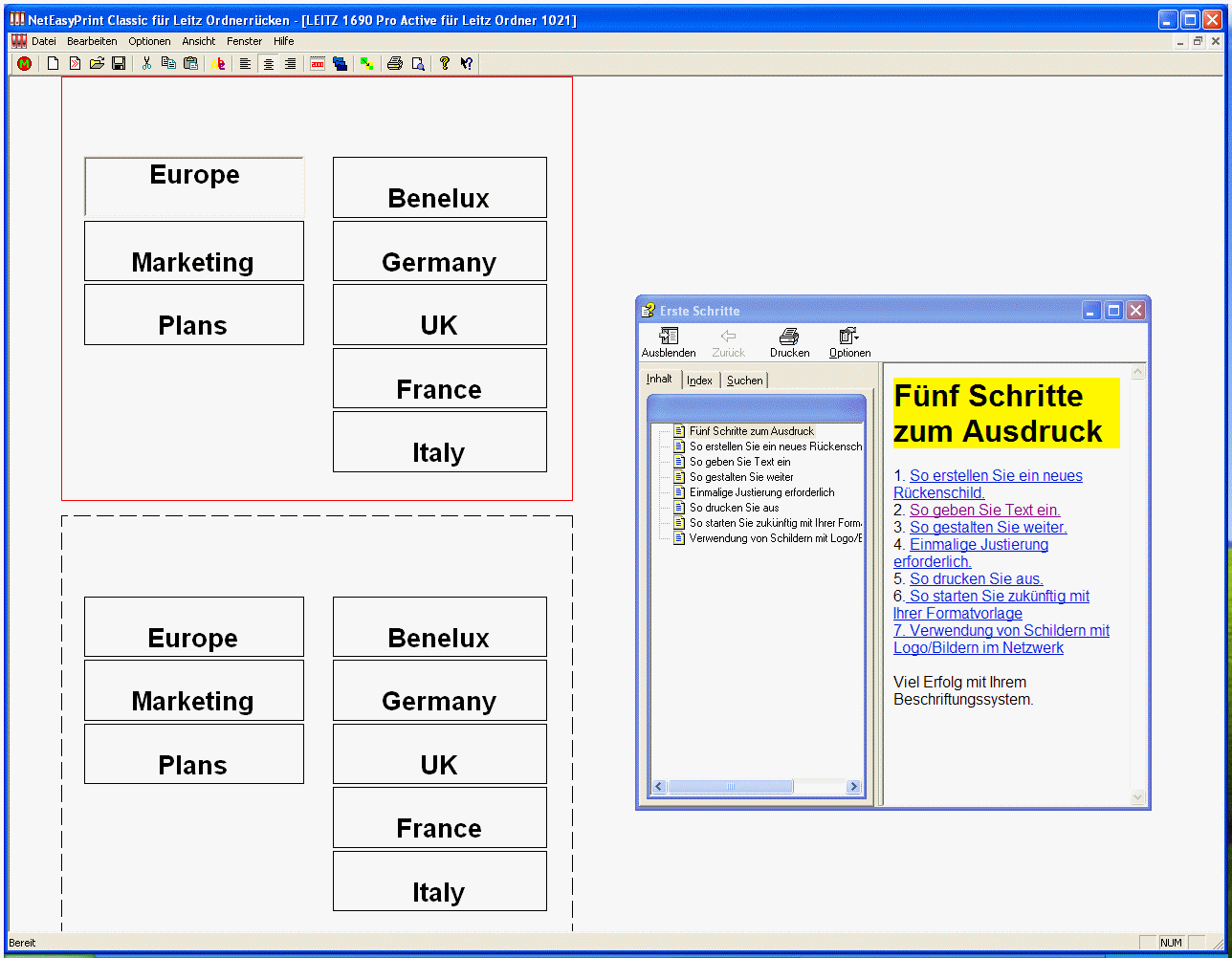
Task: Click right arrow of help contents scrollbar
Action: pos(854,787)
